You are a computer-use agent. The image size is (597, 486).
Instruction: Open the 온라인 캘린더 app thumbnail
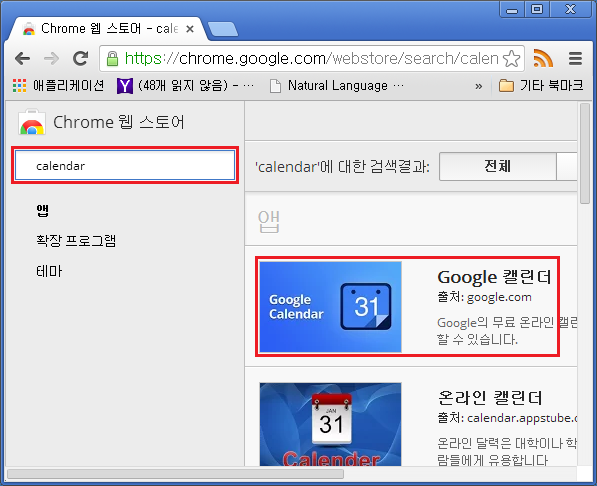330,424
